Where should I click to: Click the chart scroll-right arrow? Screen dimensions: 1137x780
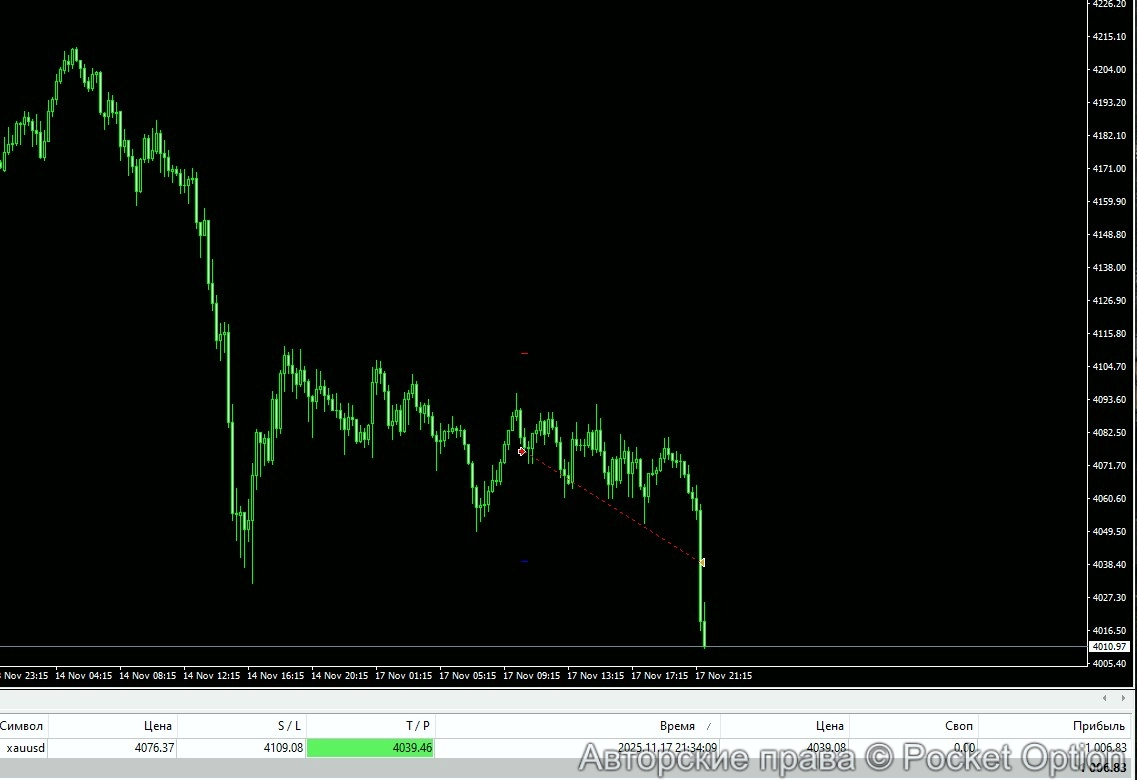(1124, 699)
